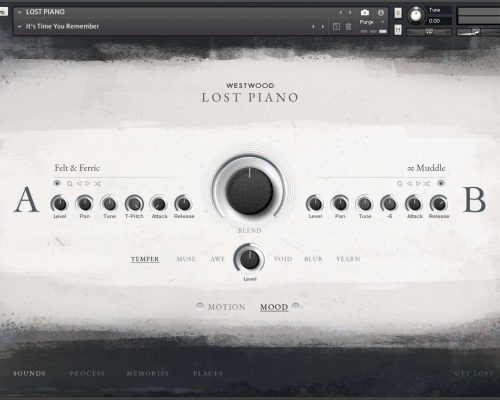Image resolution: width=500 pixels, height=400 pixels.
Task: Randomize layer A sound with shuffle icon
Action: coord(97,183)
